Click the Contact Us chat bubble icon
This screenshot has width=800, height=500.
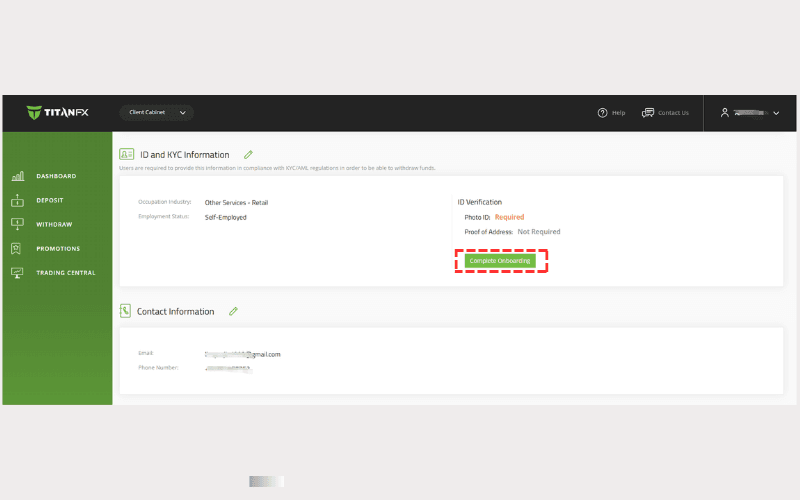tap(647, 113)
